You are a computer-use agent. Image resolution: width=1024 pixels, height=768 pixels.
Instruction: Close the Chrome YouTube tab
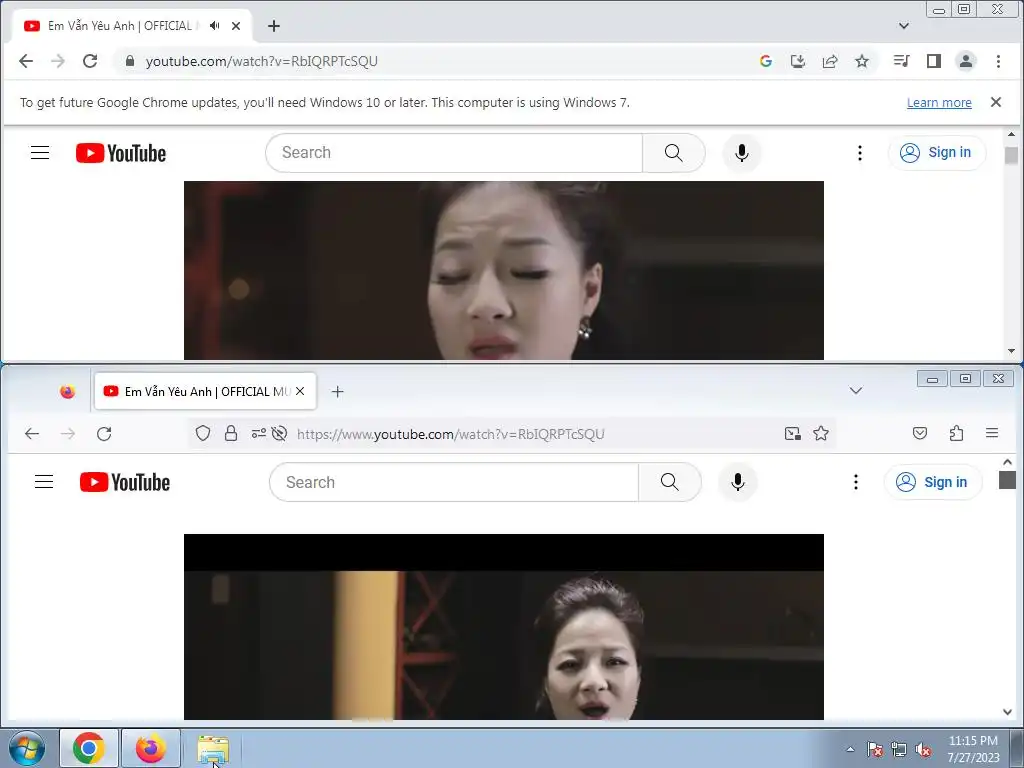coord(236,25)
